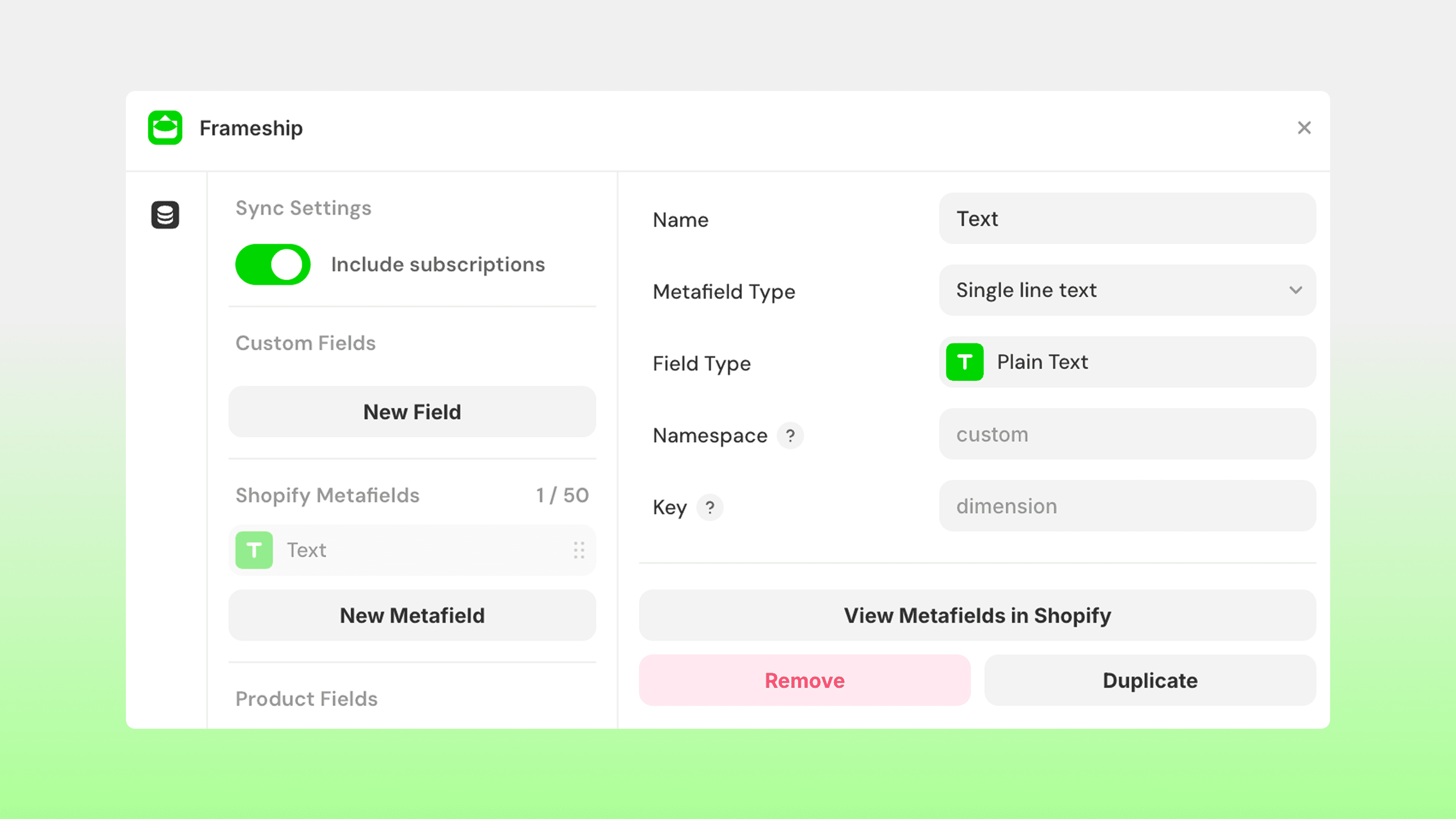The width and height of the screenshot is (1456, 819).
Task: Click the T icon of Text metafield
Action: pos(254,550)
